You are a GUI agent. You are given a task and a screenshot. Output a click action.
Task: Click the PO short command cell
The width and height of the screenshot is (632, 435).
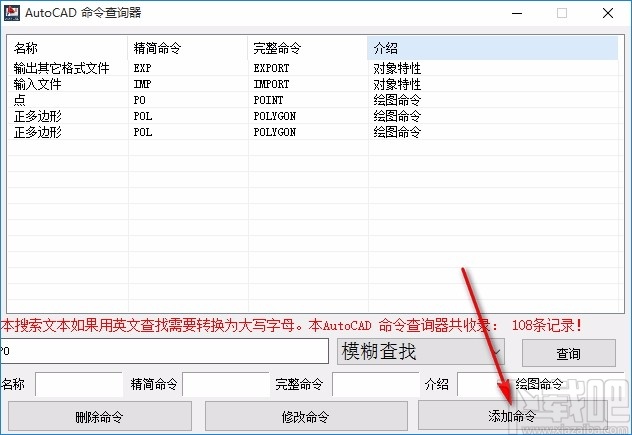139,100
